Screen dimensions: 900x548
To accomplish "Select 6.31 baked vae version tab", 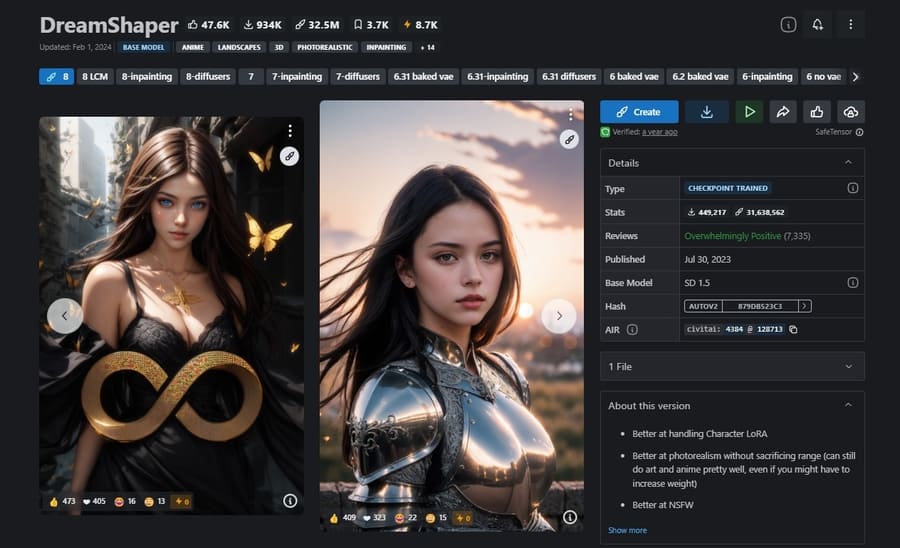I will coord(424,76).
